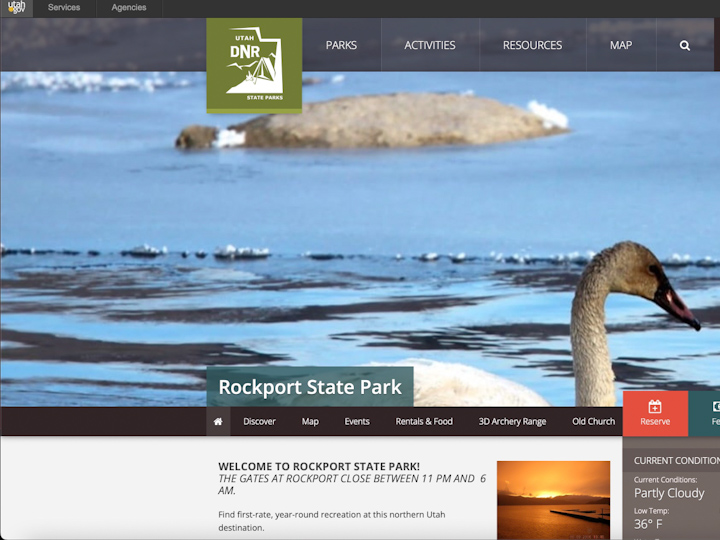The image size is (720, 540).
Task: Open Rentals & Food section
Action: [x=424, y=421]
